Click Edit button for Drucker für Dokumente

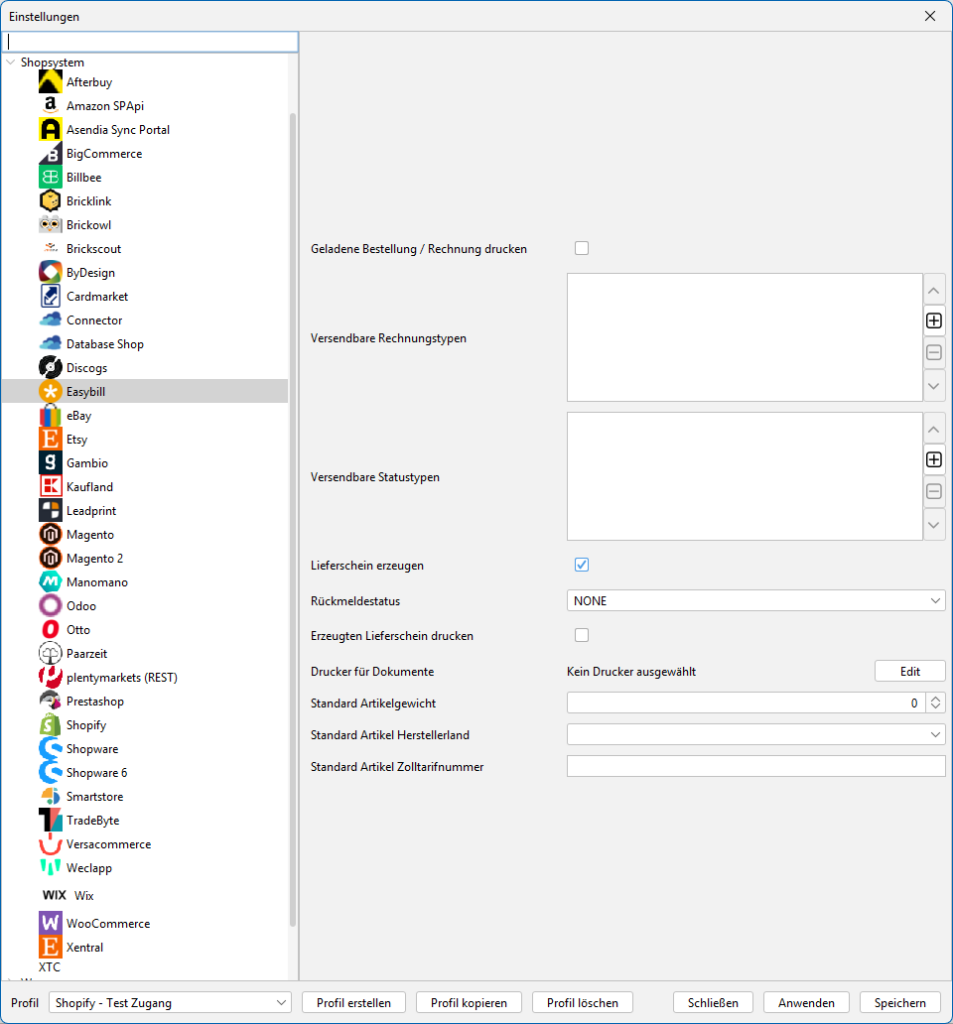(910, 671)
